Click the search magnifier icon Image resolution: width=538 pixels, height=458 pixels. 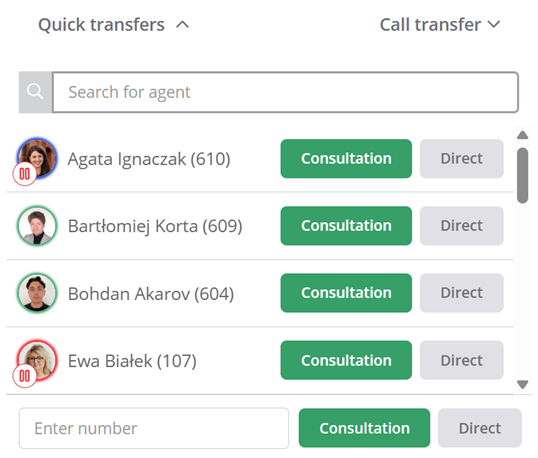click(x=35, y=92)
